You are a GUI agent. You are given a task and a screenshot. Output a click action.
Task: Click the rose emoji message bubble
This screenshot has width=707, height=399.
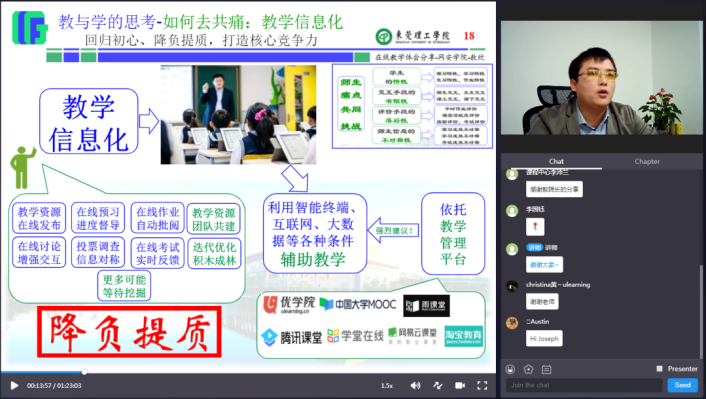535,226
